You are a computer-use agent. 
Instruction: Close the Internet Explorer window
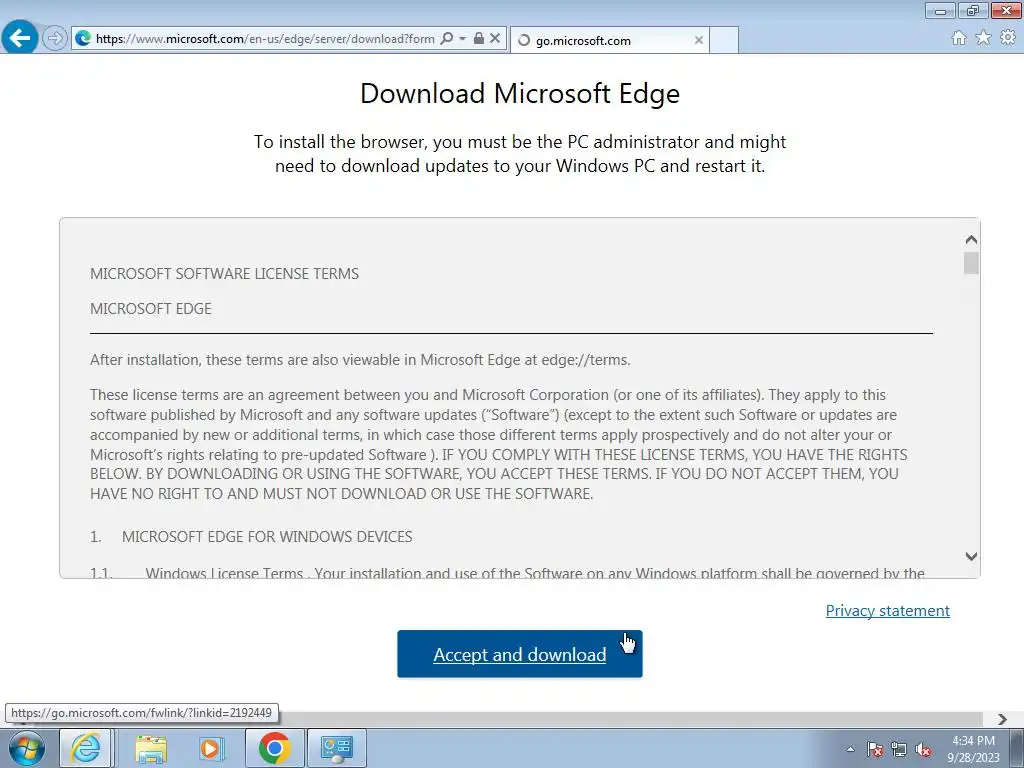(1006, 10)
